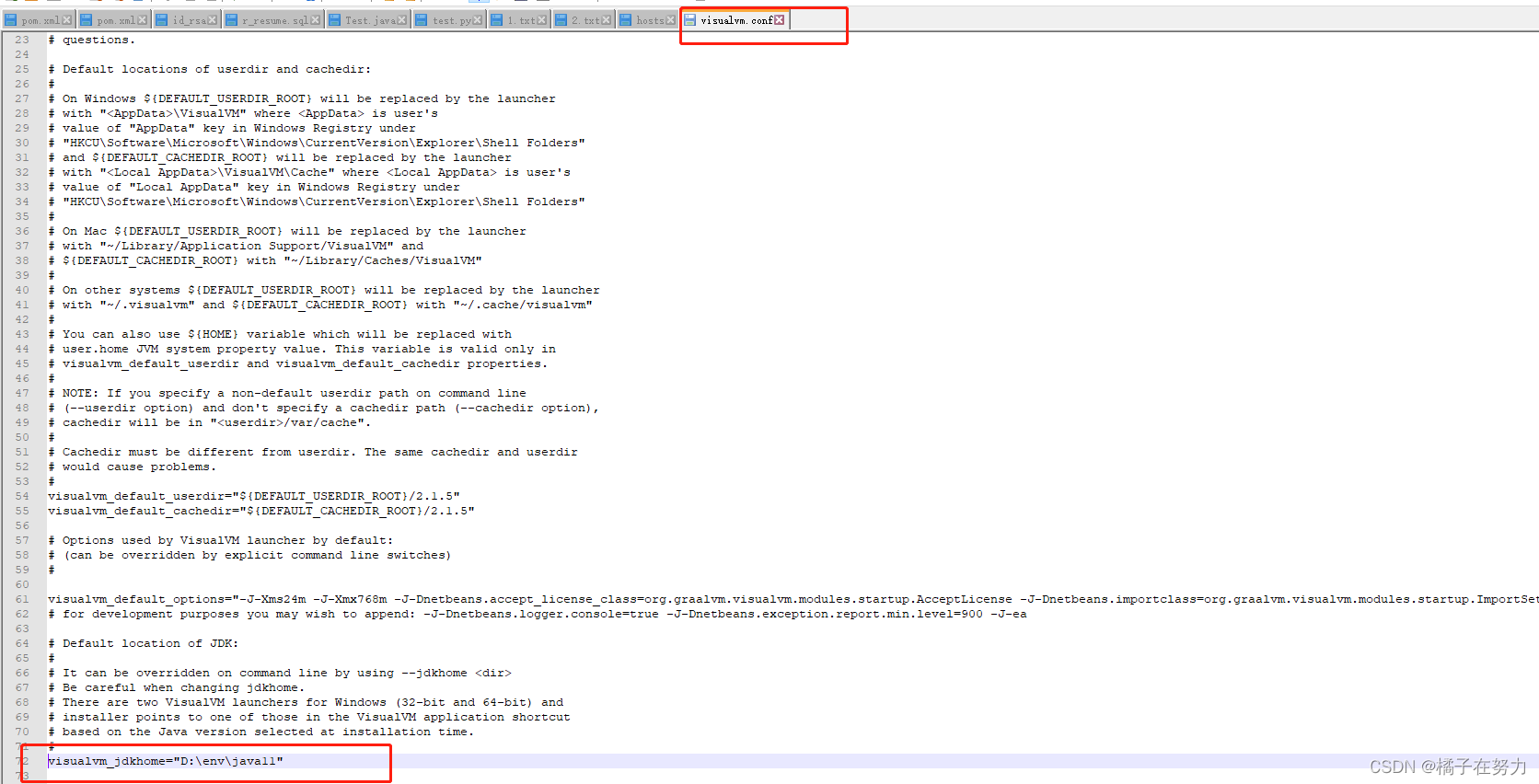Switch to the 2.txt tab
The height and width of the screenshot is (784, 1539).
(583, 20)
